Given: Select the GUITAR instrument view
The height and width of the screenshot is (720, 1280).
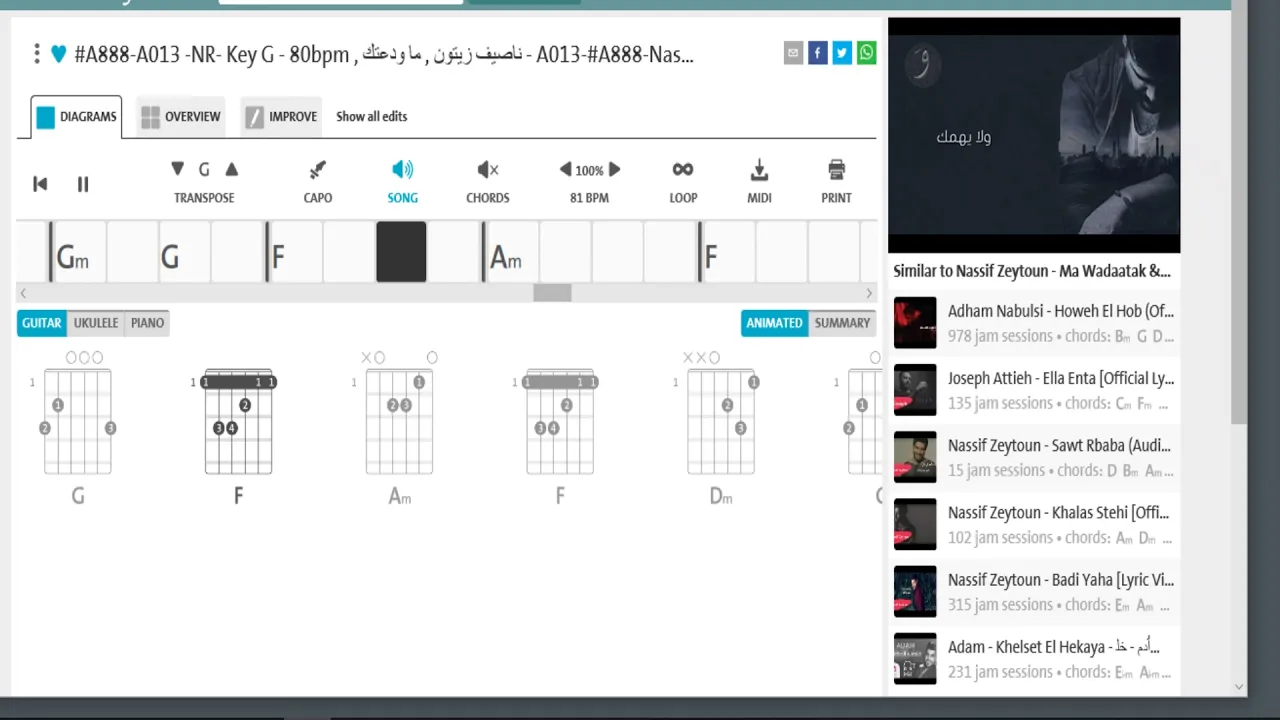Looking at the screenshot, I should tap(42, 323).
